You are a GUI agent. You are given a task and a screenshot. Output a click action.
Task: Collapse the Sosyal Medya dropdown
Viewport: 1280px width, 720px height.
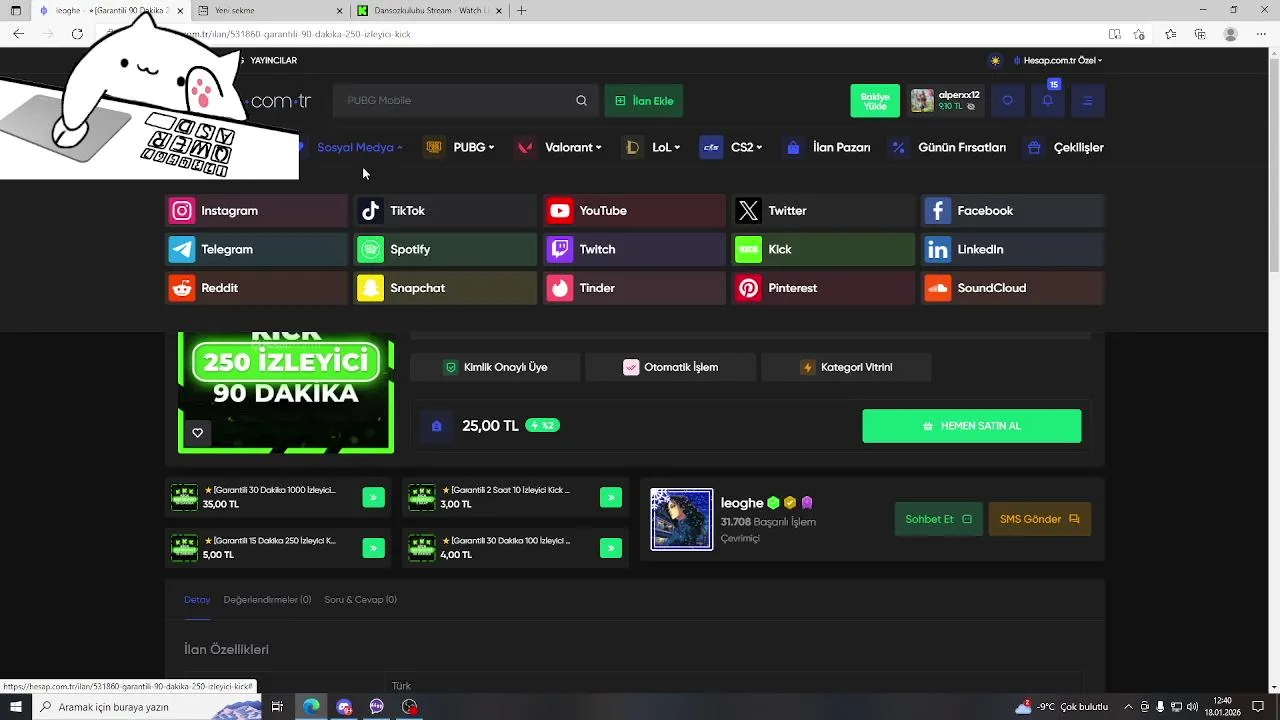tap(359, 147)
